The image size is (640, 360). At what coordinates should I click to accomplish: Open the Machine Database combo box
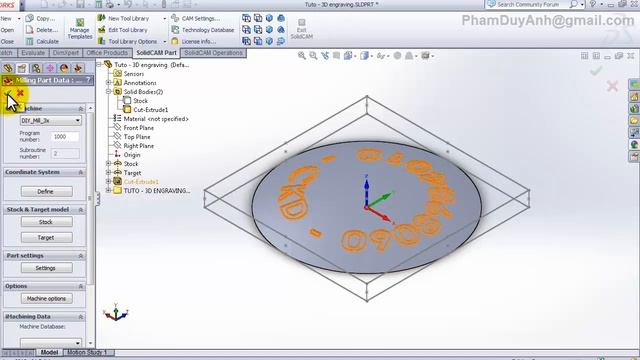point(51,342)
